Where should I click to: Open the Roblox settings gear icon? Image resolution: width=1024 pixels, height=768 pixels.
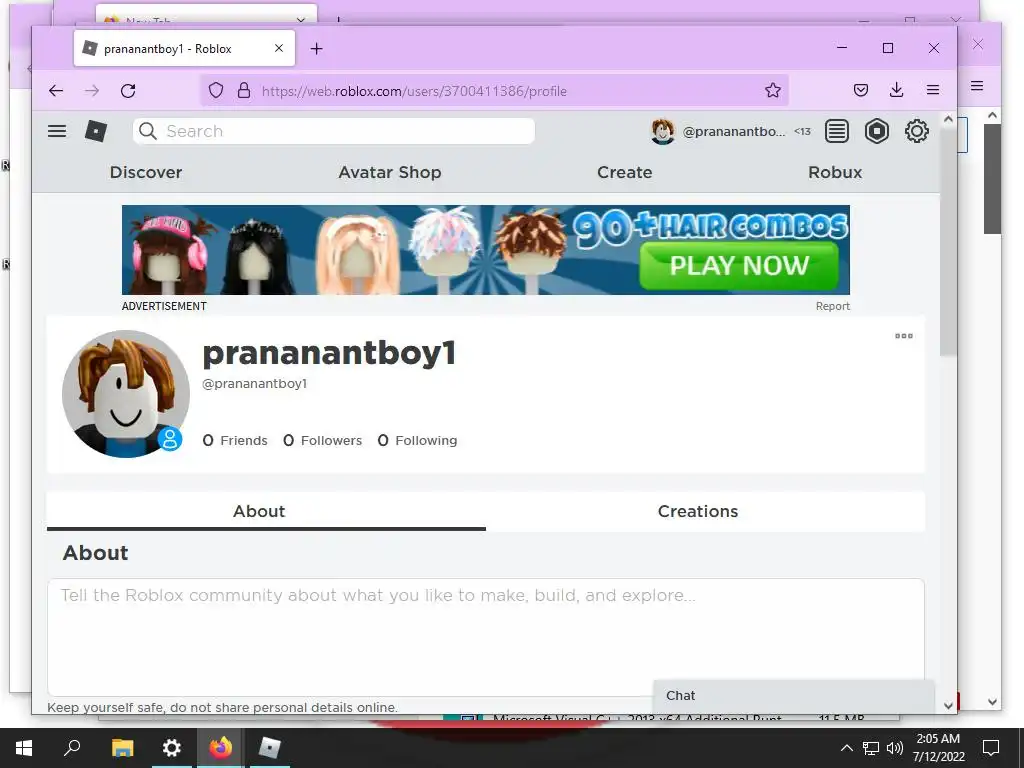tap(917, 131)
